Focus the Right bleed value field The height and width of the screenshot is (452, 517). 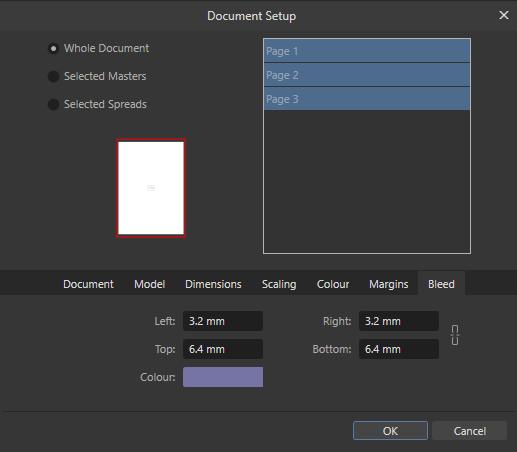(399, 321)
